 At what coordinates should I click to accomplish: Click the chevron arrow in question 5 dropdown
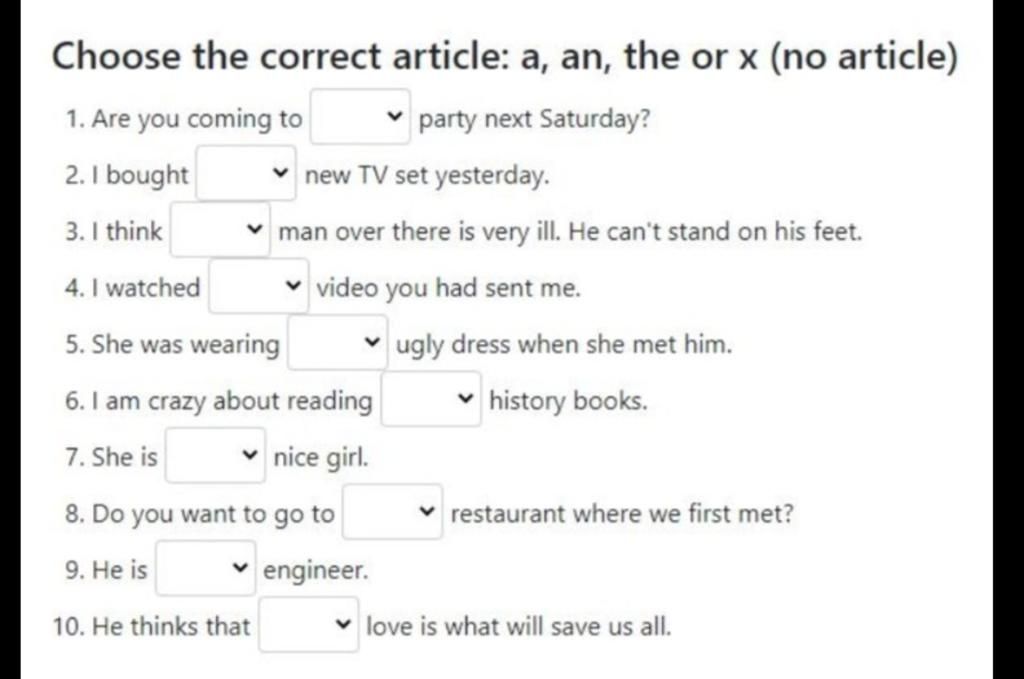[372, 342]
